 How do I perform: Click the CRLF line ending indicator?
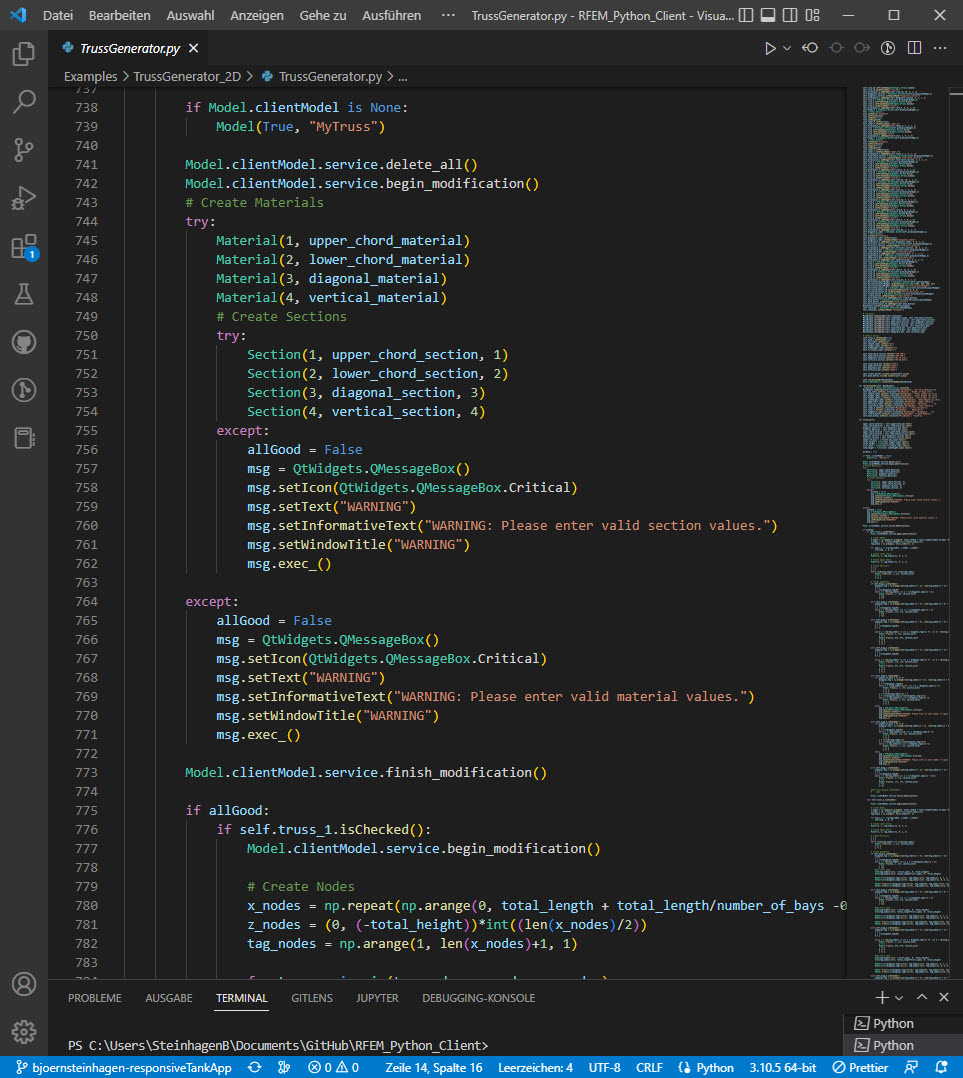[649, 1068]
